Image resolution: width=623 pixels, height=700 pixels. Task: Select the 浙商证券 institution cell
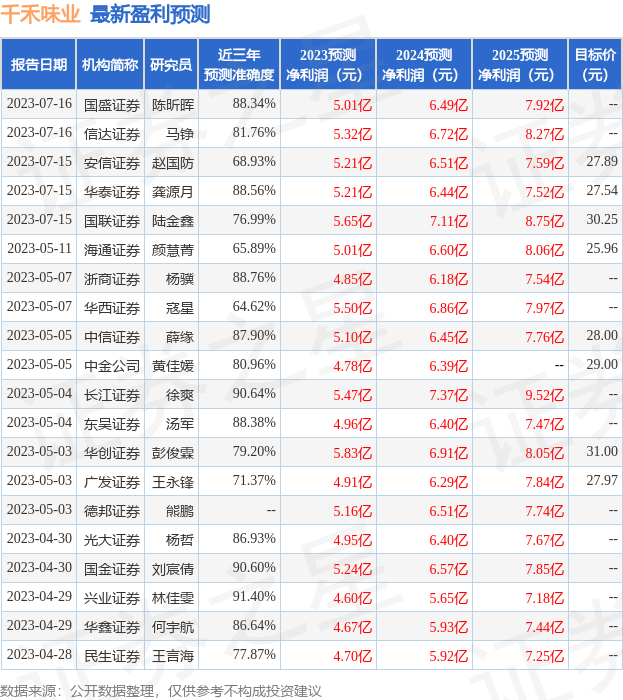coord(112,279)
